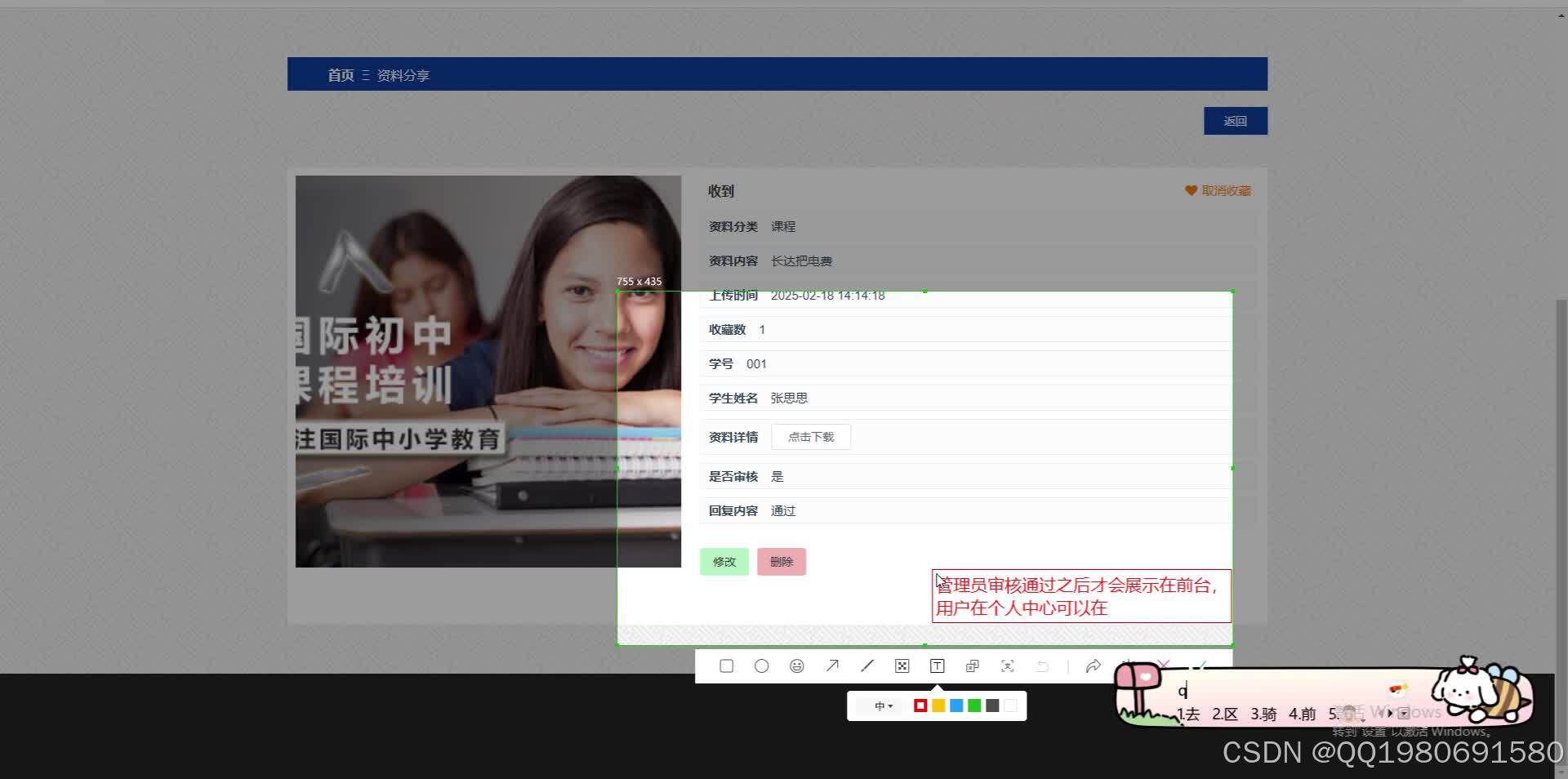This screenshot has width=1568, height=779.
Task: Click the 学生姓名 value 张思思
Action: [789, 398]
